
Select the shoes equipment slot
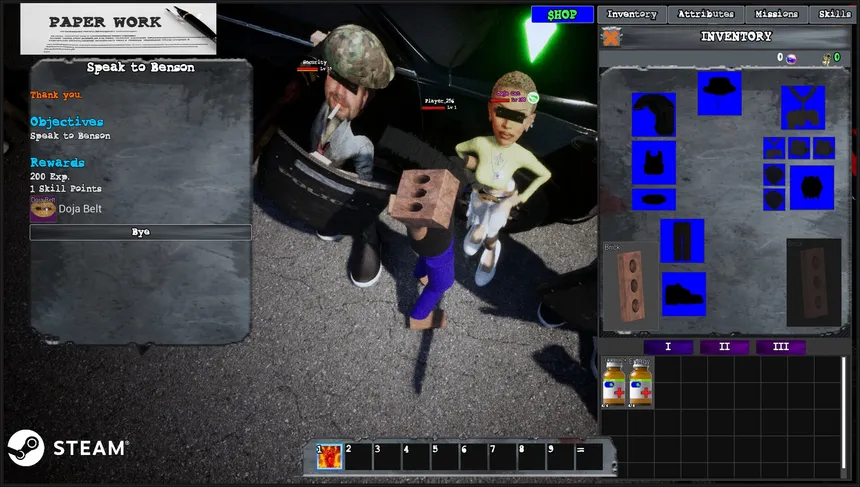(684, 294)
